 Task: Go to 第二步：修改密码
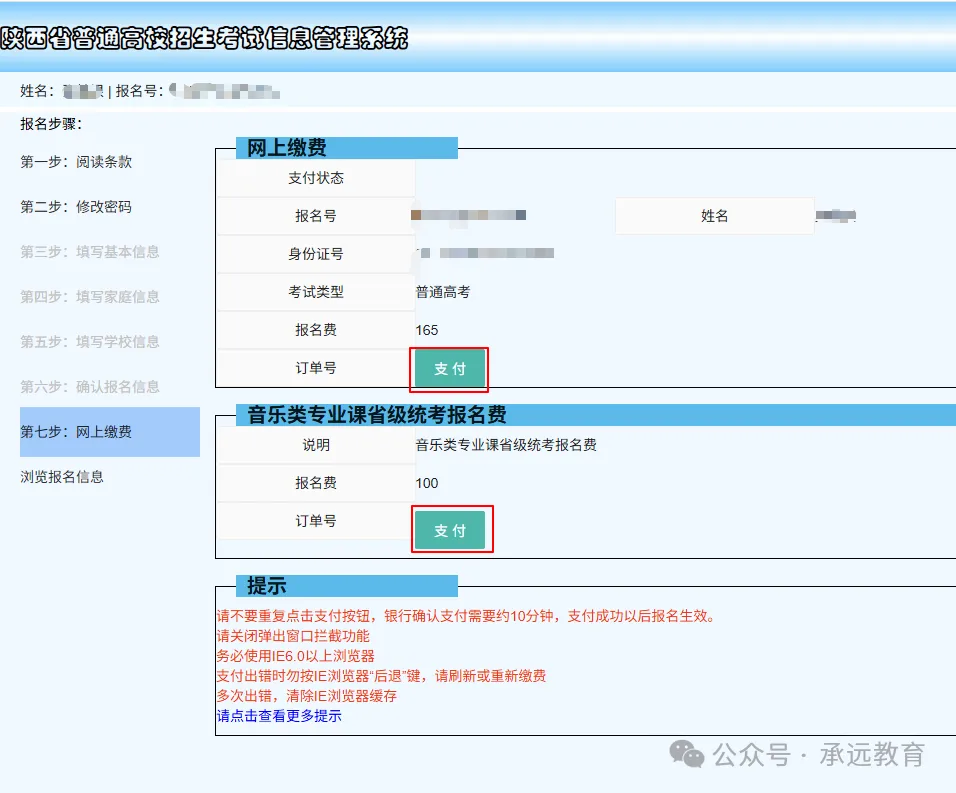(x=76, y=207)
